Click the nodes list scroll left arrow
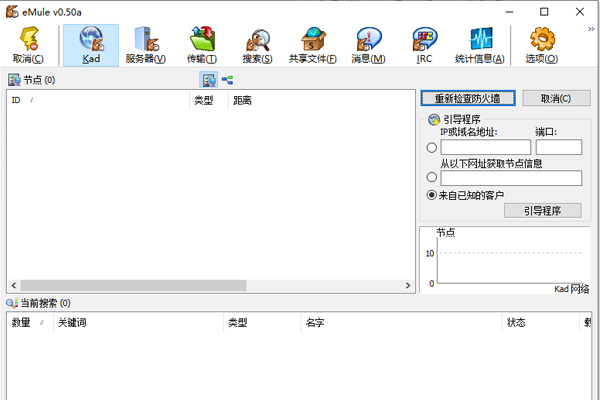 point(14,285)
